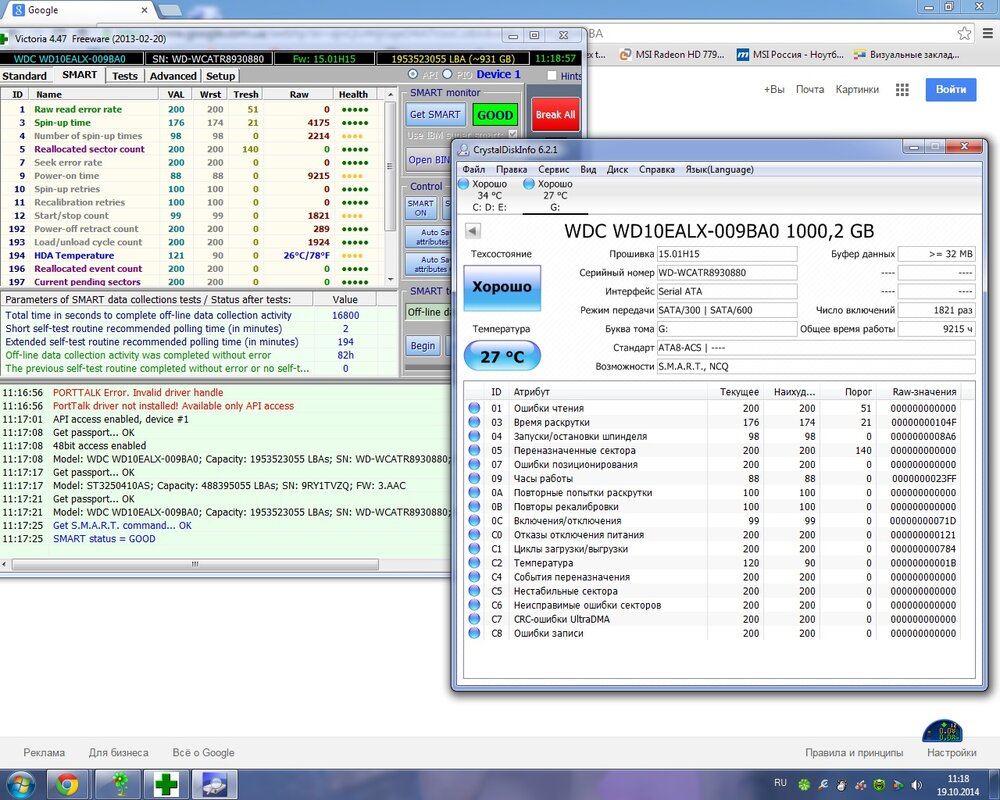Click the status circle for Ошибки чтения

click(x=474, y=408)
